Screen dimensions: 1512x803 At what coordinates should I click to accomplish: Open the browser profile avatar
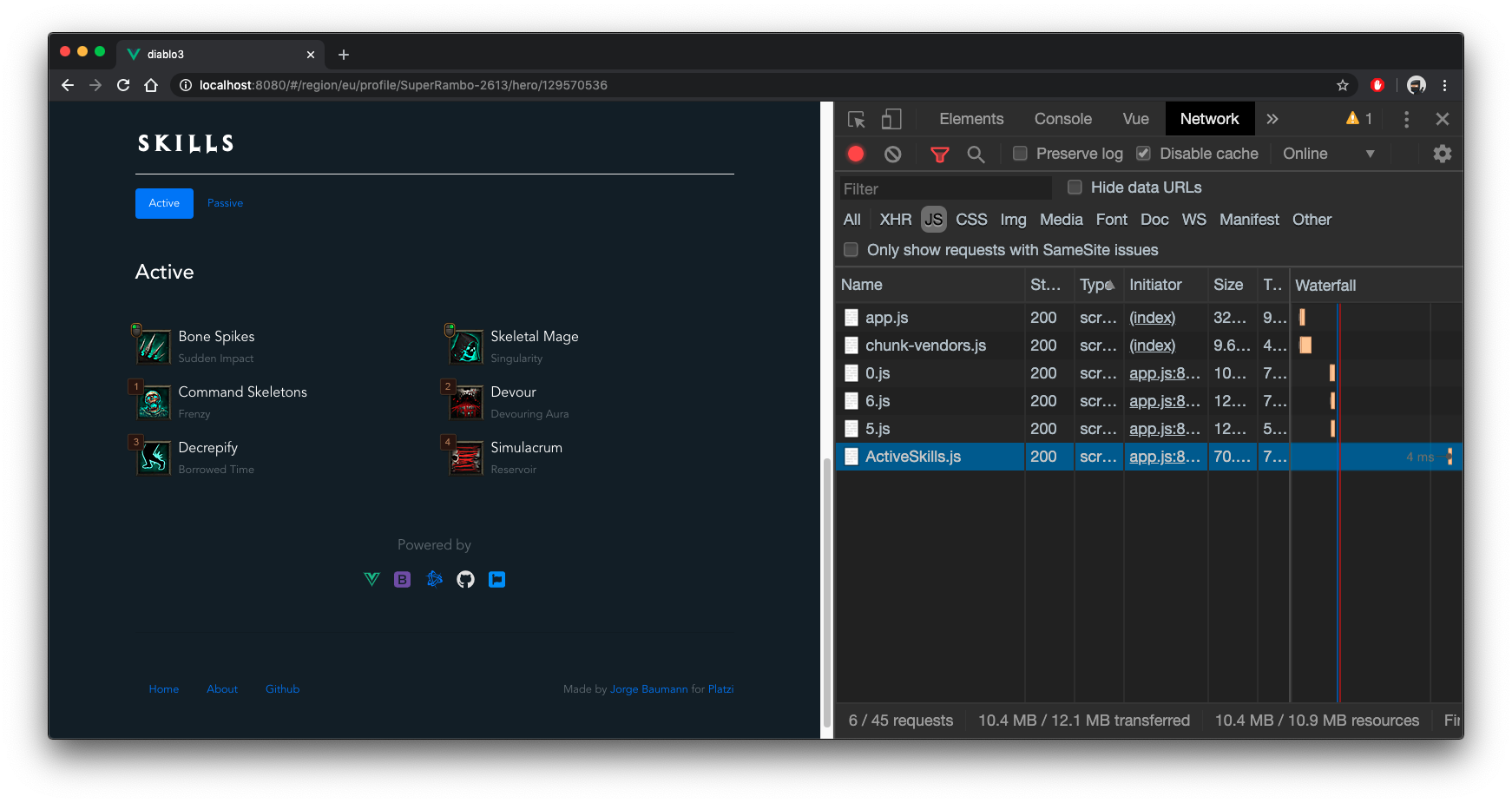1416,85
